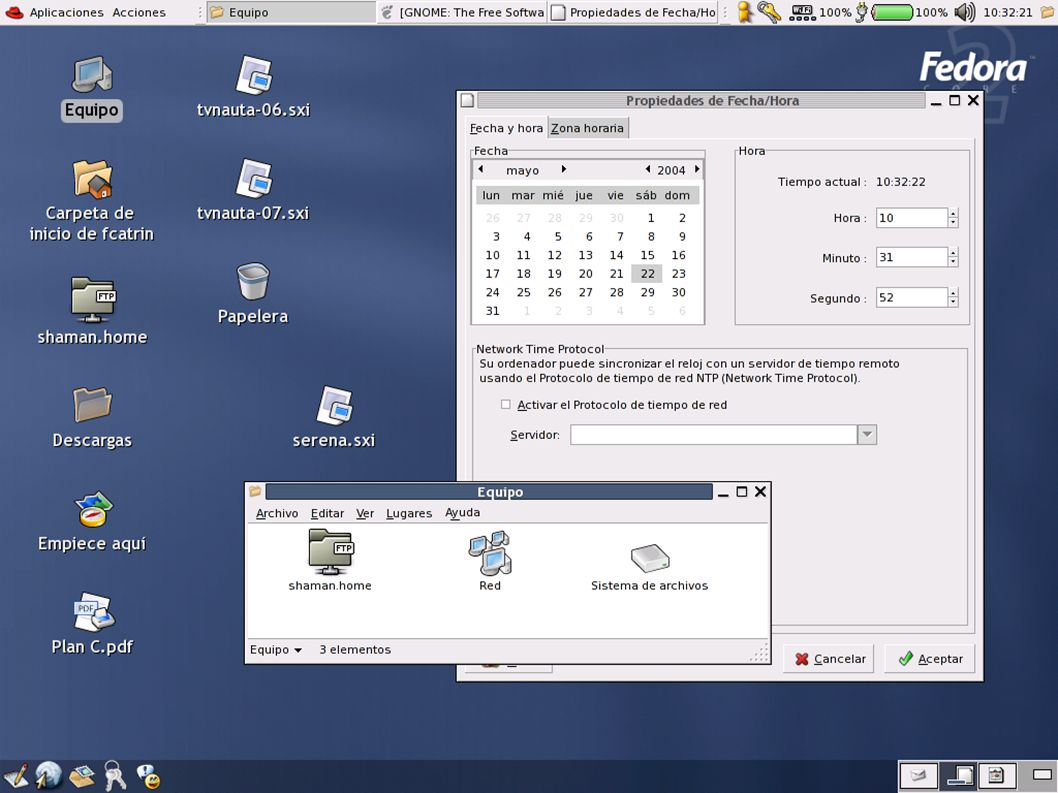Click into the Segundo input field
Viewport: 1058px width, 793px height.
912,297
